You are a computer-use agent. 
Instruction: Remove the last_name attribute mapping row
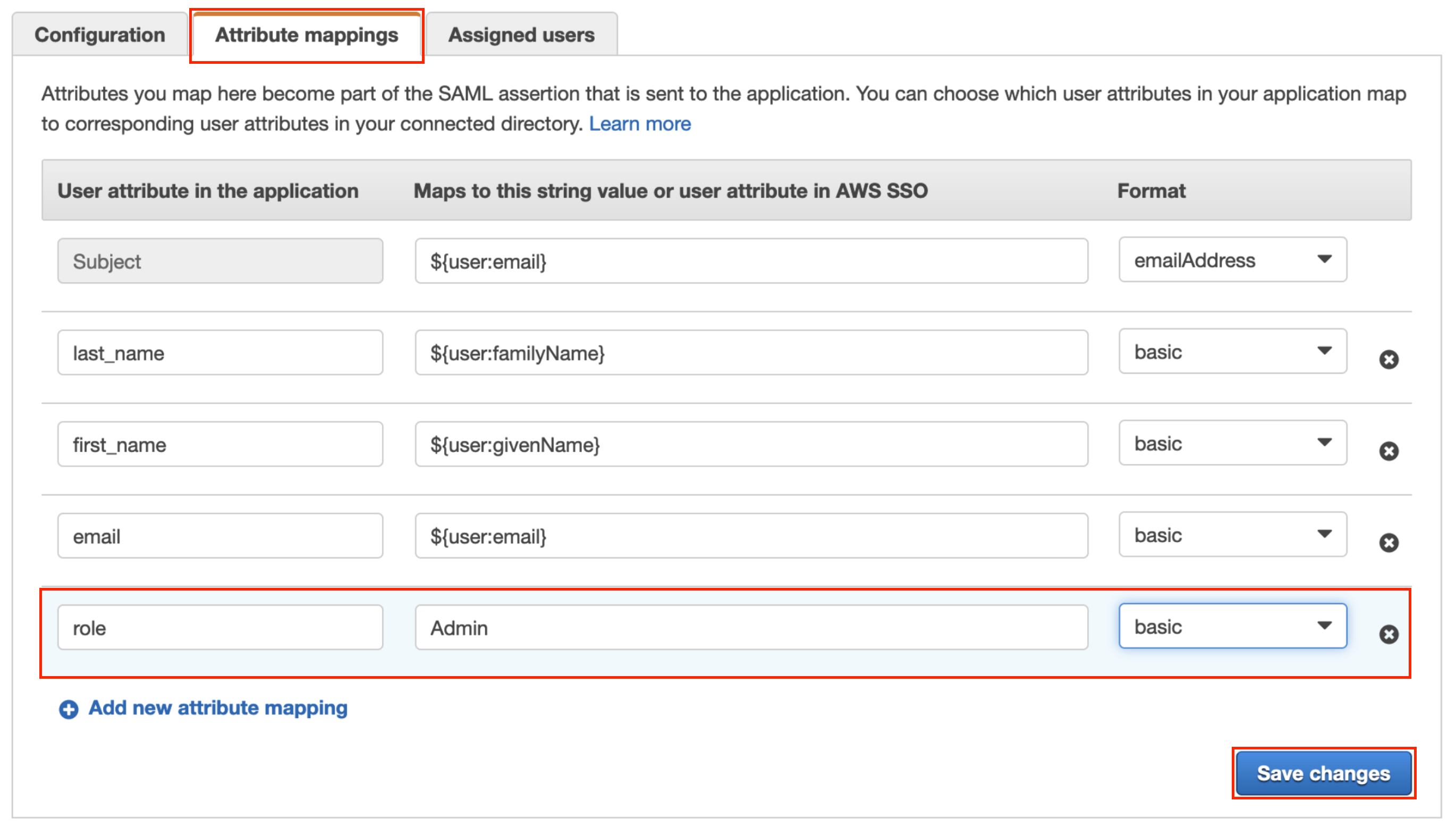[1389, 360]
